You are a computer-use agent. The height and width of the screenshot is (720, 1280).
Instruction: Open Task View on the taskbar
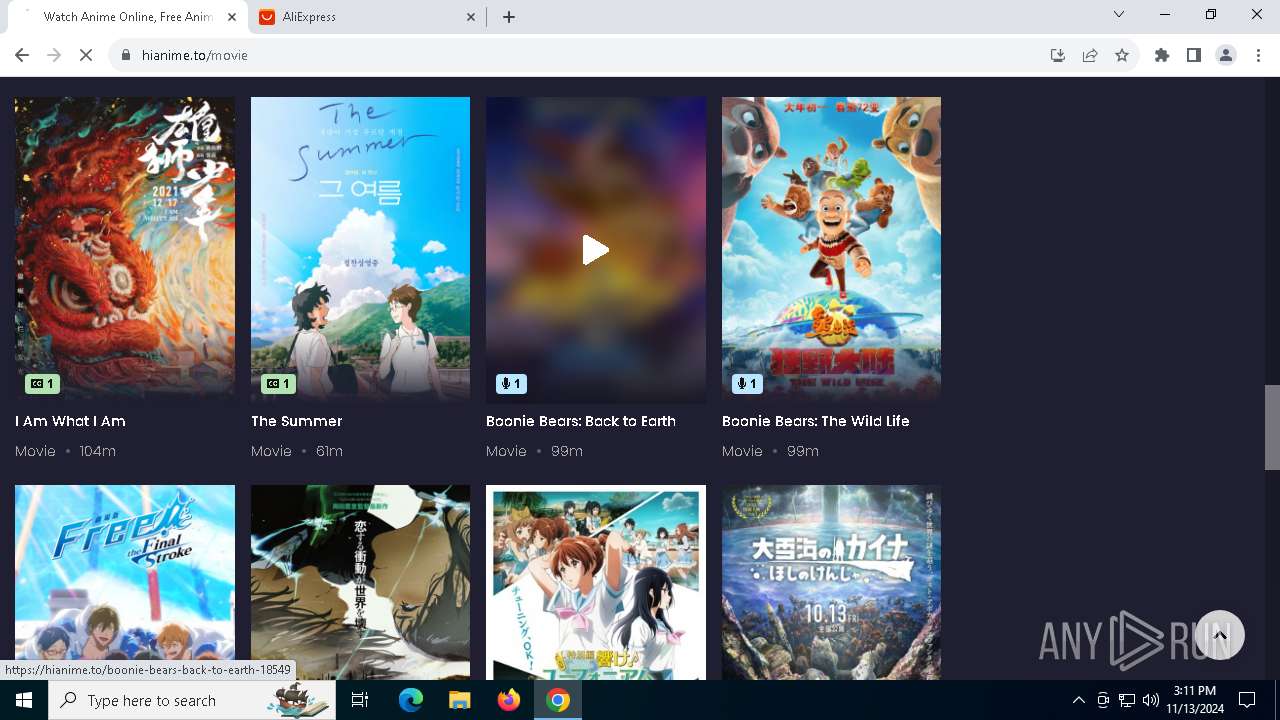pos(360,700)
